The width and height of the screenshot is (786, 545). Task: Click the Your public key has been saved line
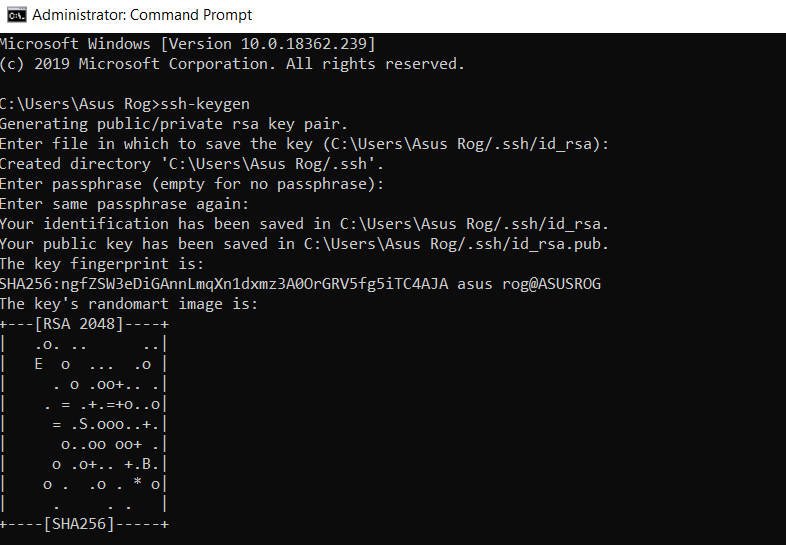tap(304, 244)
